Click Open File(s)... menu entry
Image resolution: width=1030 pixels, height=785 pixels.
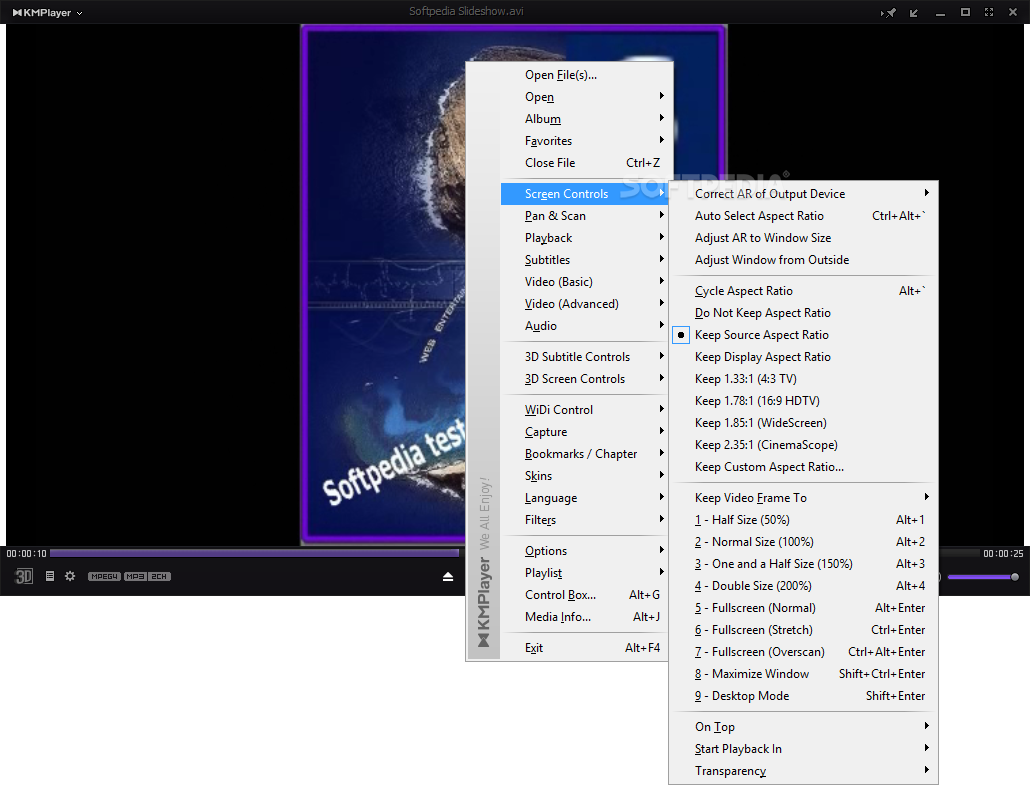coord(584,75)
